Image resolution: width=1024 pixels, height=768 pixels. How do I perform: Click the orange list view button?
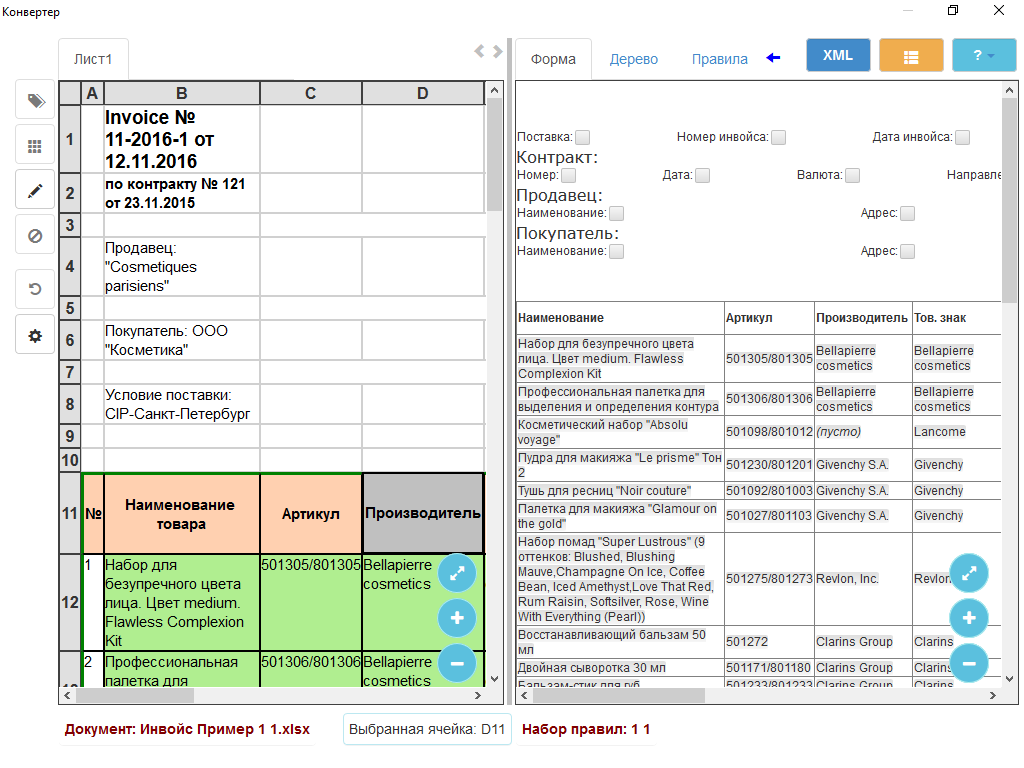[x=911, y=55]
